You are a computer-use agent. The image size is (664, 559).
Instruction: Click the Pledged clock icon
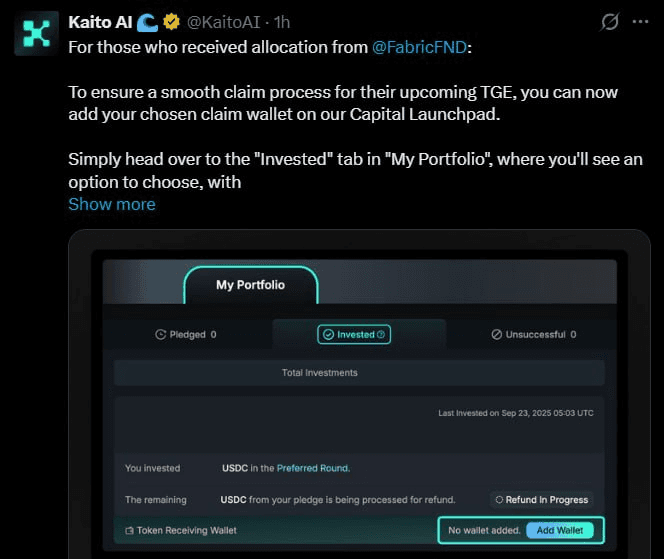point(160,335)
